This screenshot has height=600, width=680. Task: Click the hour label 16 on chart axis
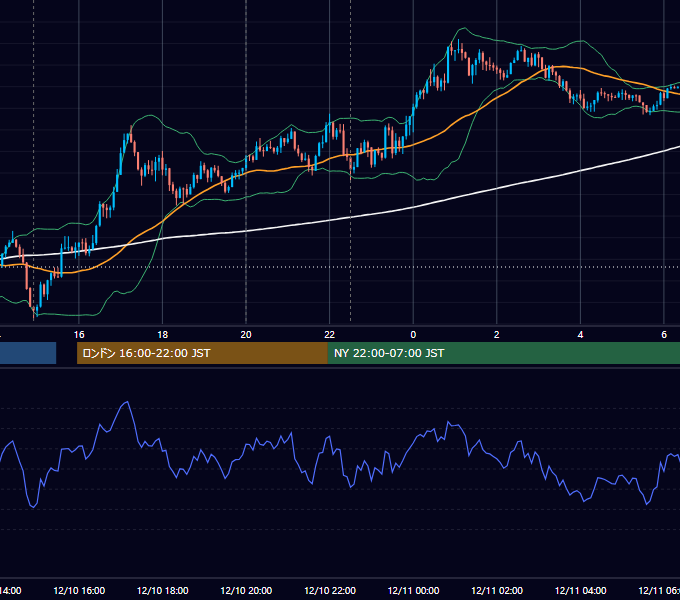(x=79, y=335)
